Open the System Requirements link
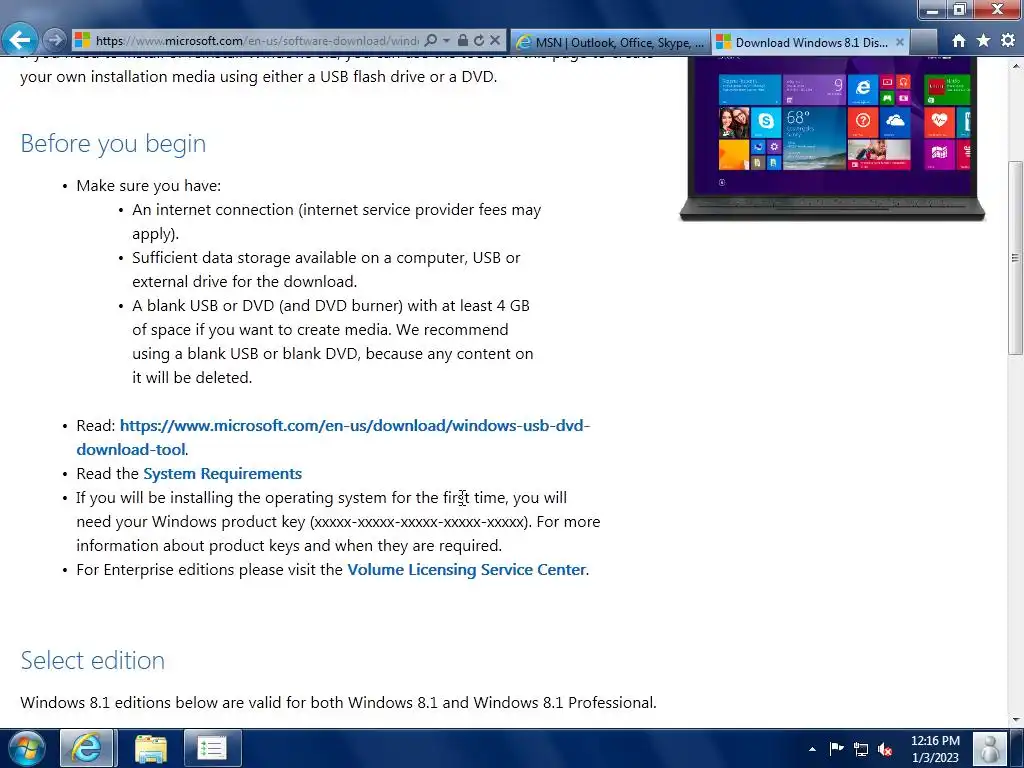Image resolution: width=1024 pixels, height=768 pixels. (x=222, y=473)
